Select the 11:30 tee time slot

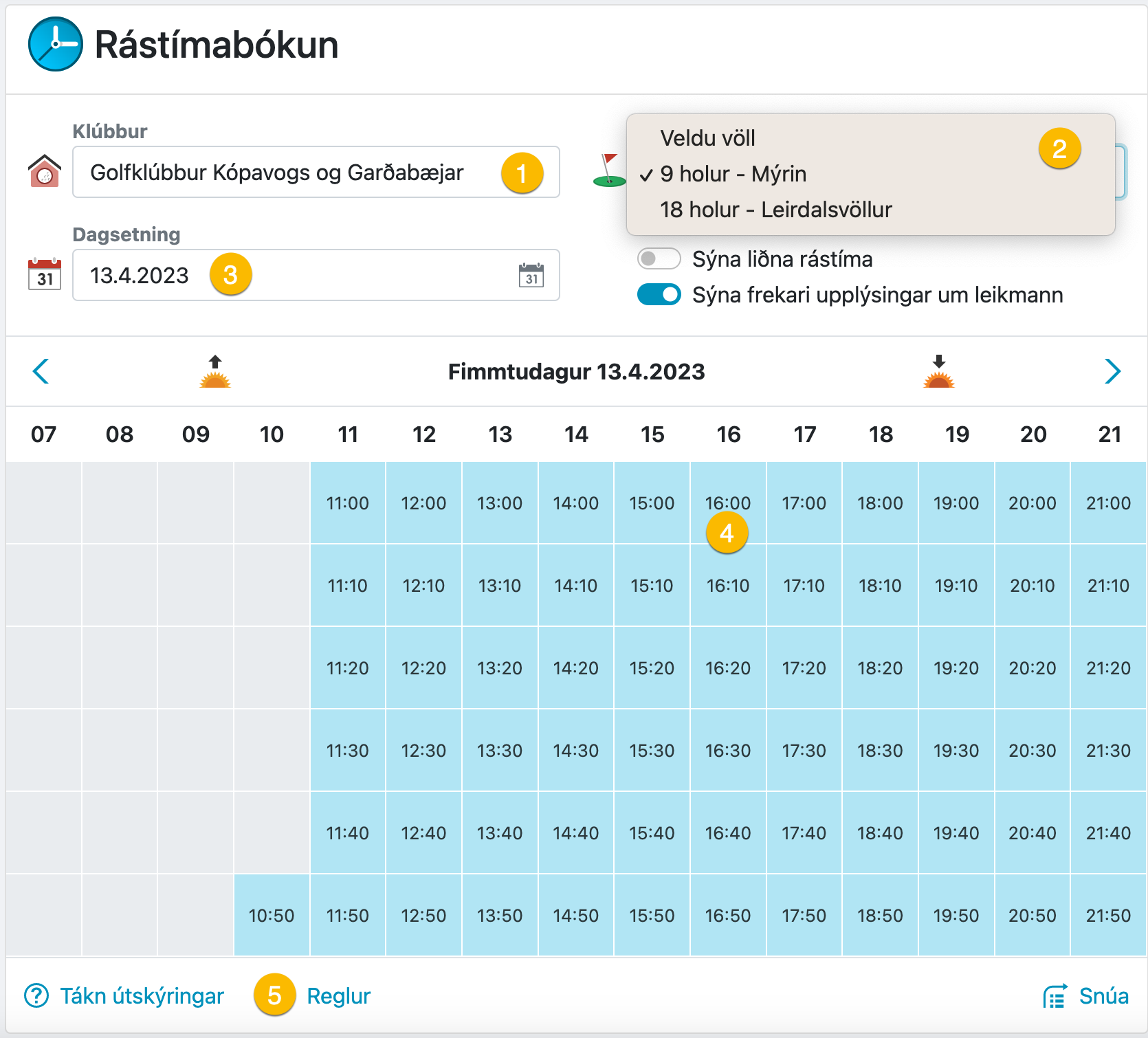tap(348, 751)
